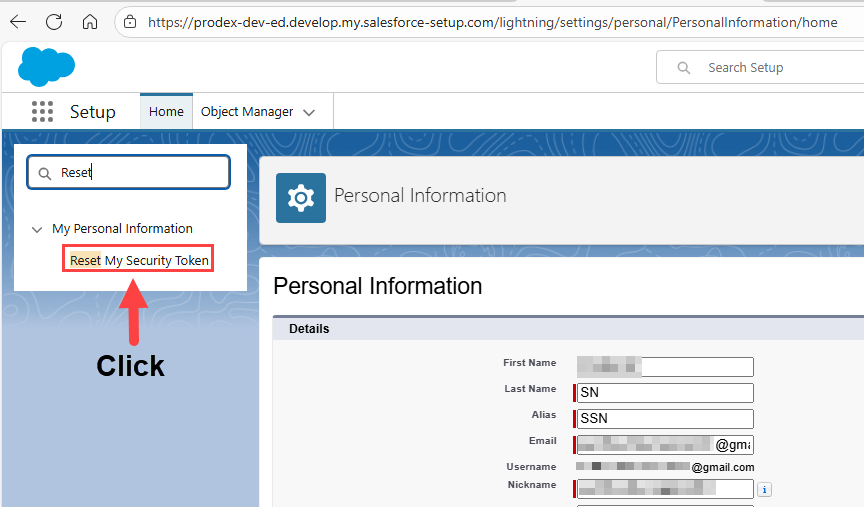Open the Object Manager tab
The image size is (864, 507).
click(x=247, y=112)
